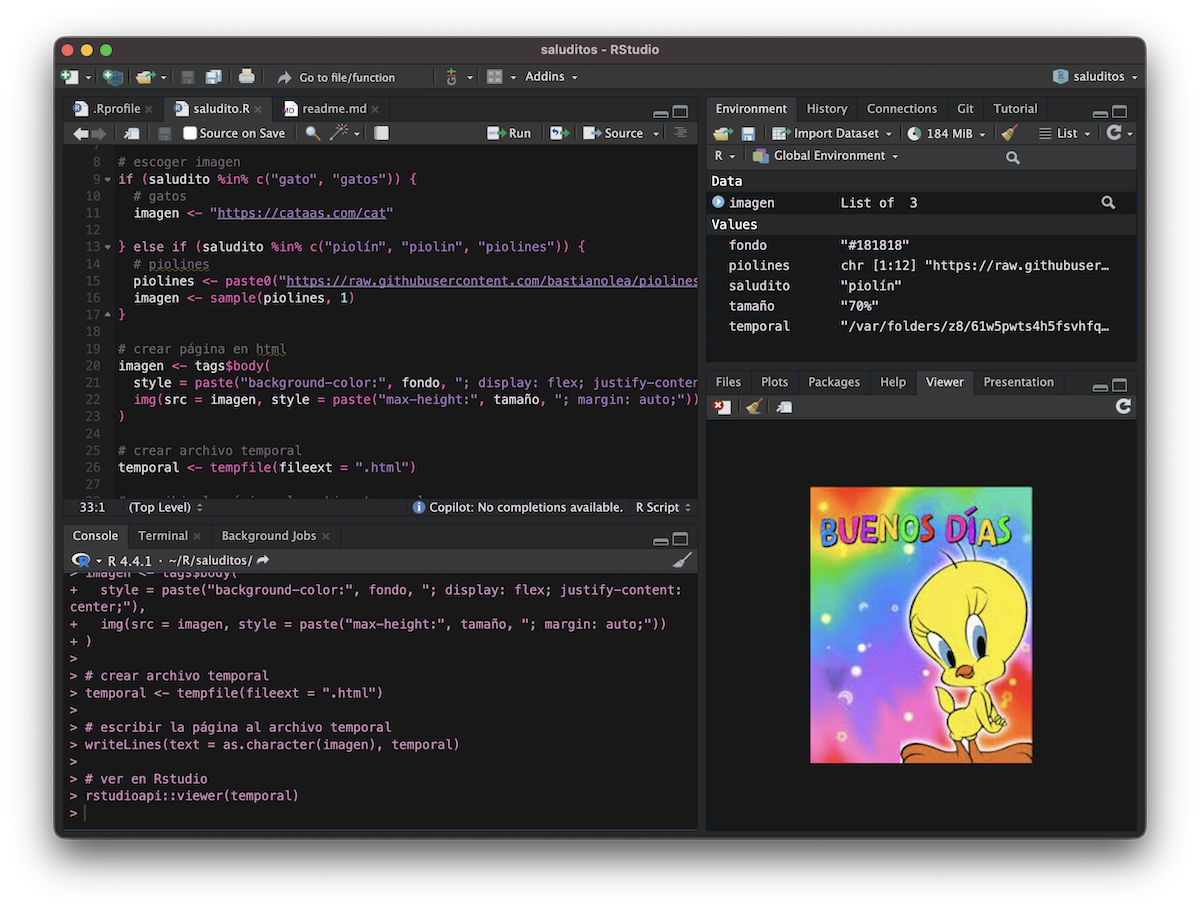The width and height of the screenshot is (1200, 910).
Task: Save workspace using Environment floppy disk icon
Action: click(748, 133)
